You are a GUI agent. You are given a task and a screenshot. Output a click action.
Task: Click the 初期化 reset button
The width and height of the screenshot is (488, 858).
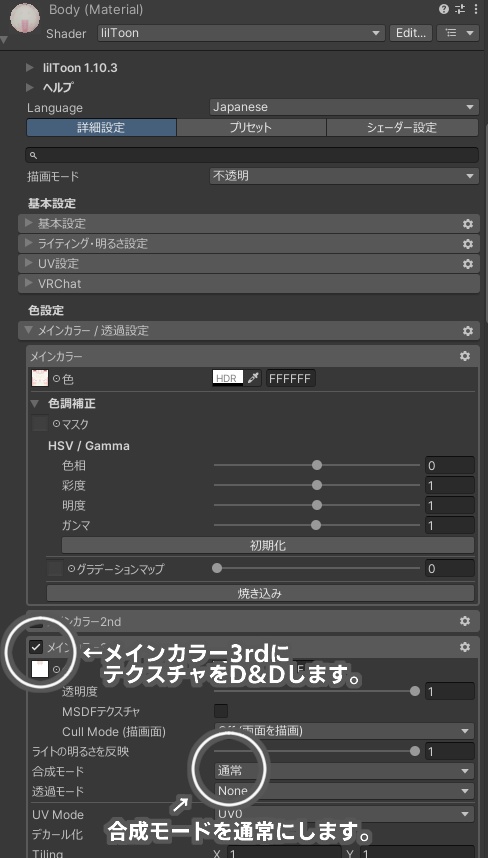[x=268, y=545]
